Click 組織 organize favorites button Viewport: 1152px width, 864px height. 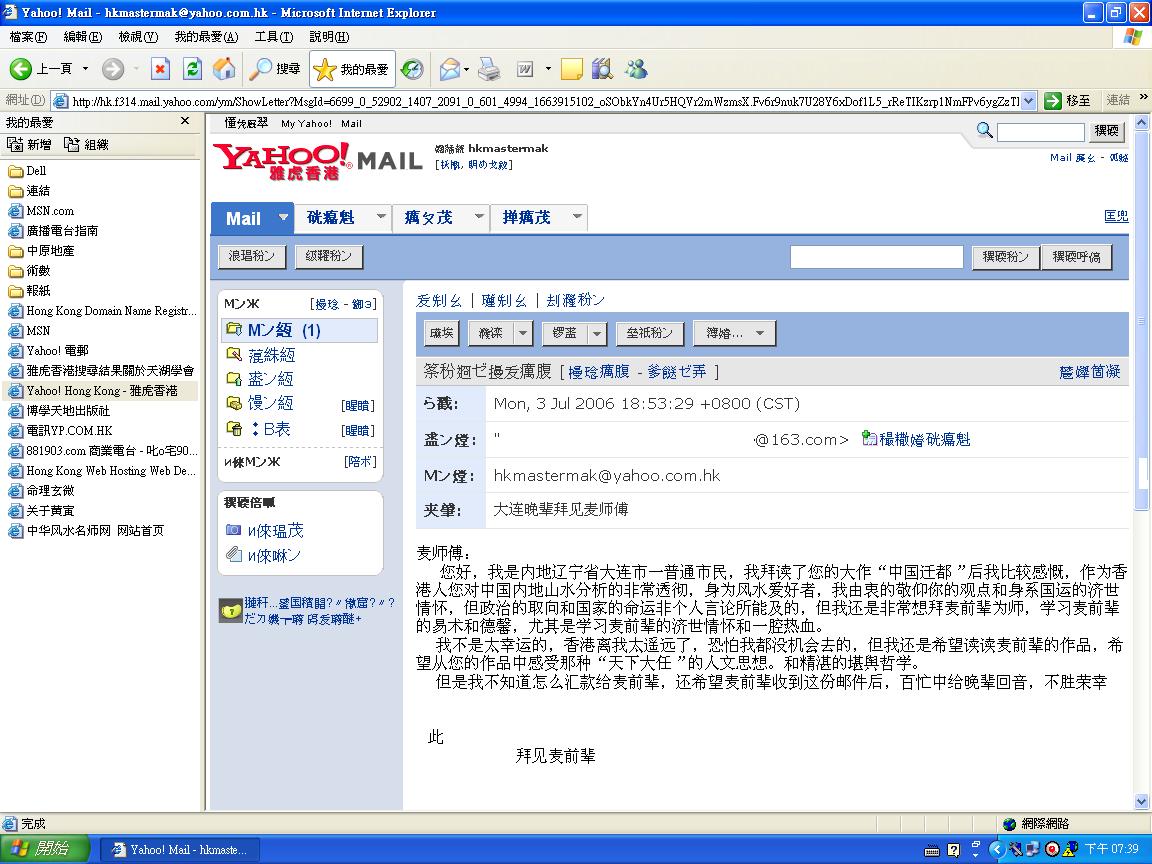86,145
